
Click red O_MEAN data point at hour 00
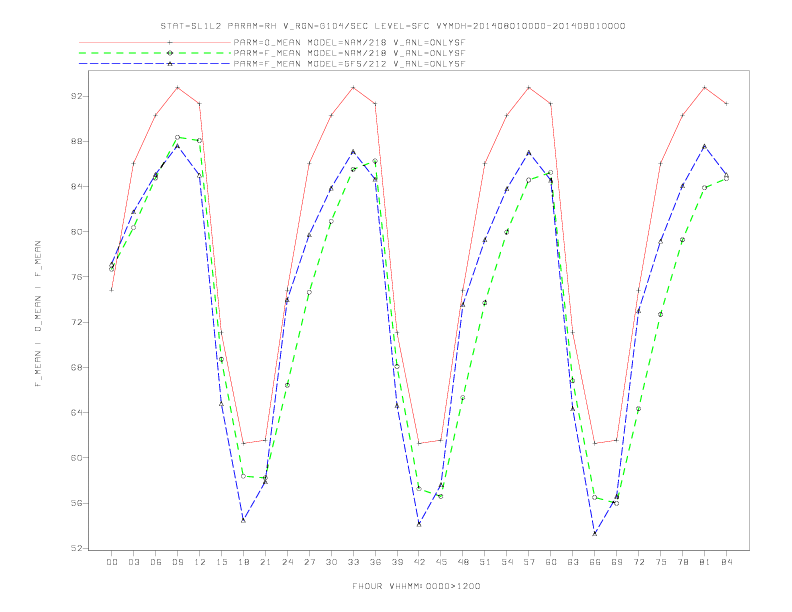[x=112, y=290]
